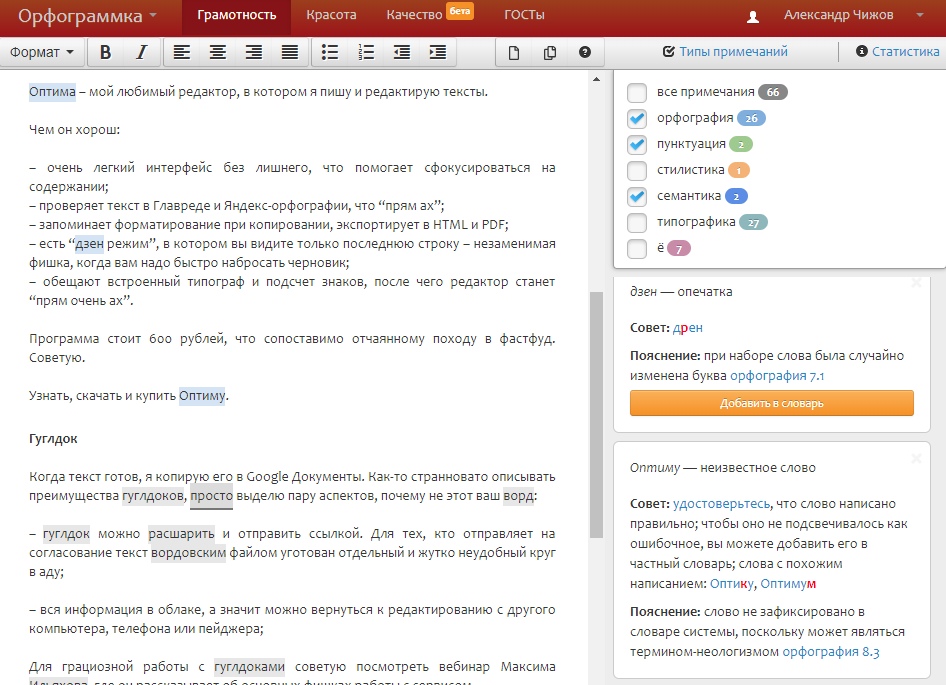This screenshot has height=685, width=946.
Task: Click the scrollbar up arrow
Action: tap(596, 79)
